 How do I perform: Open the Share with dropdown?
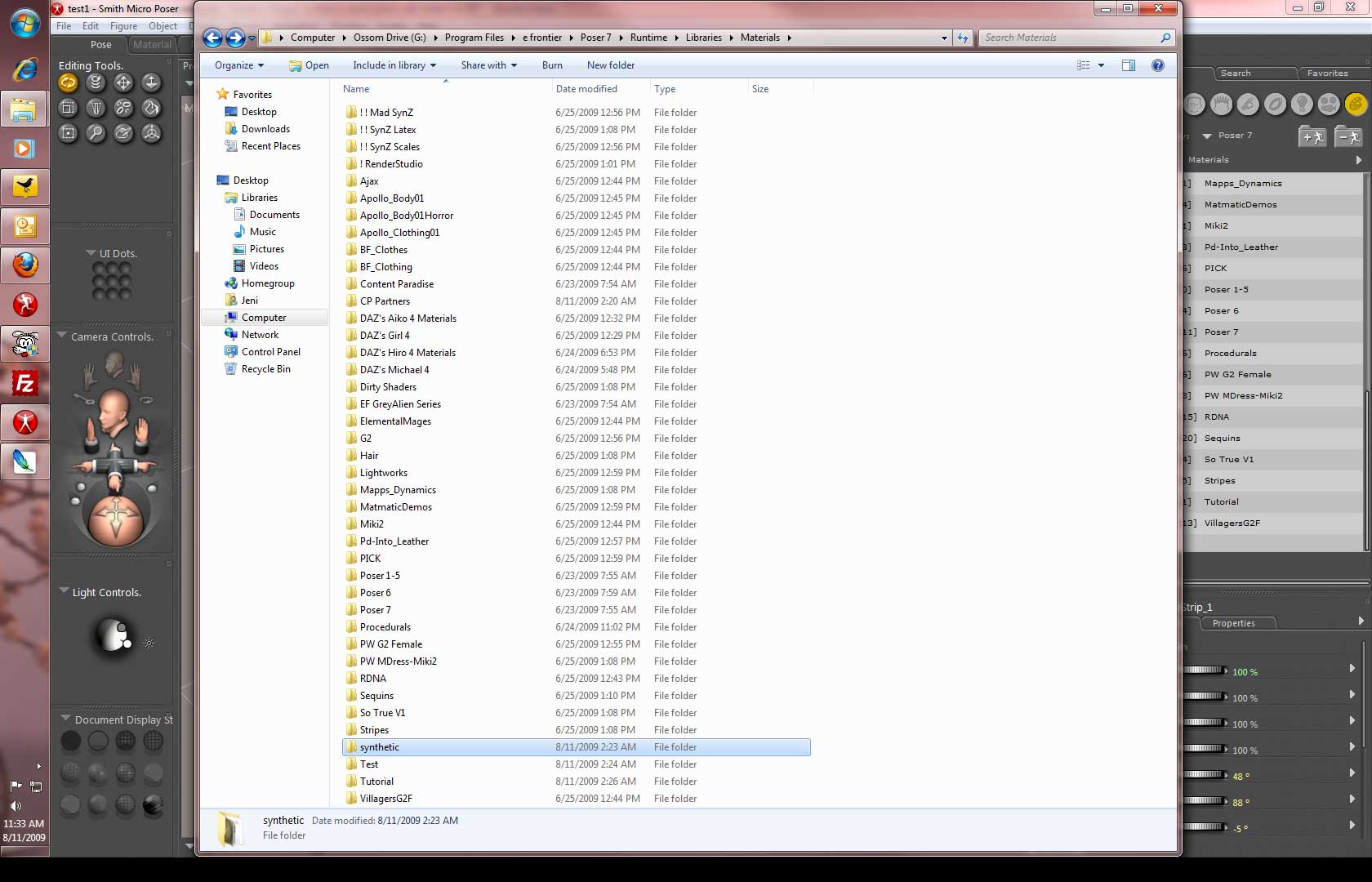[x=488, y=65]
